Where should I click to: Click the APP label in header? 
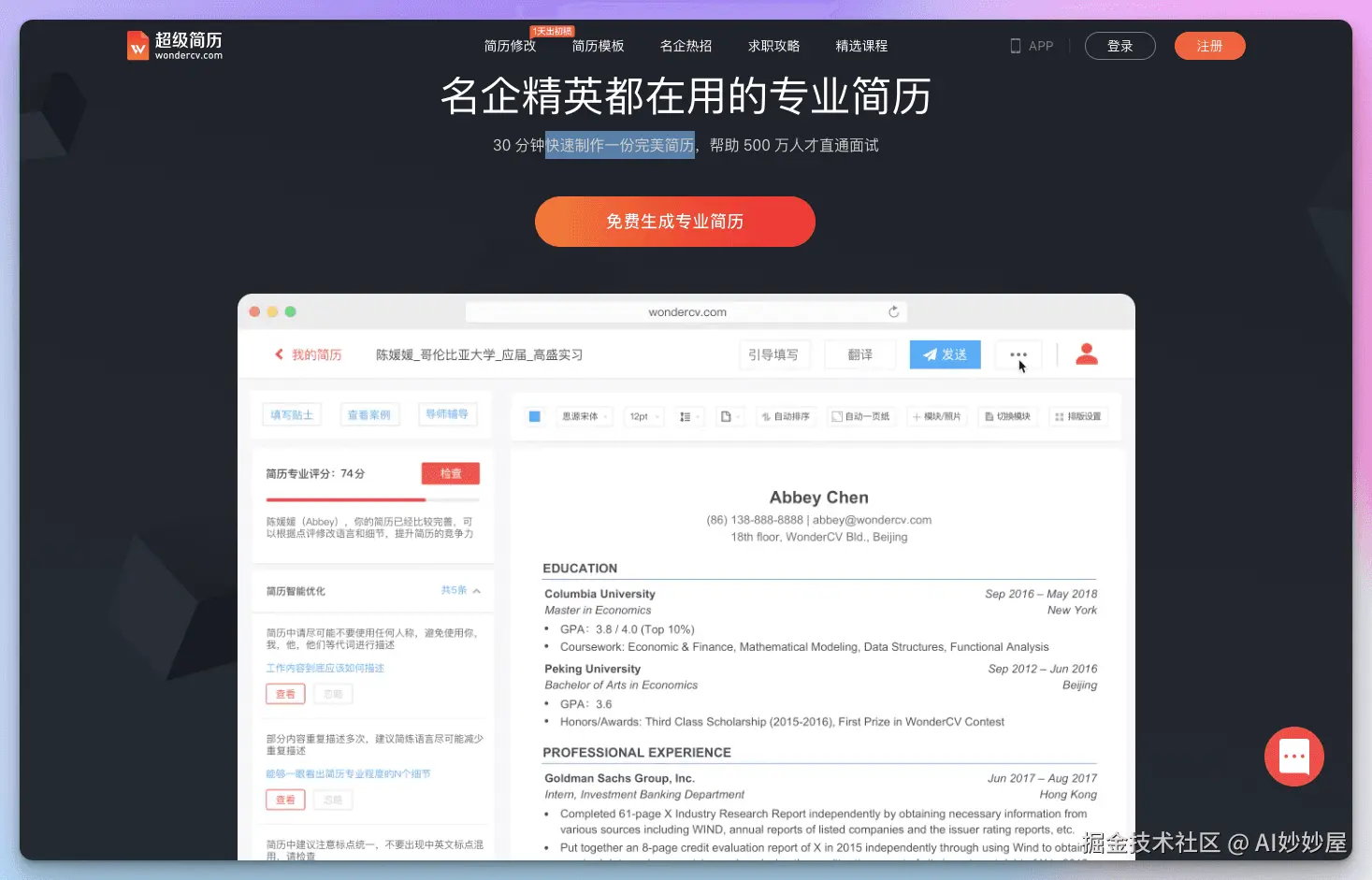1041,46
